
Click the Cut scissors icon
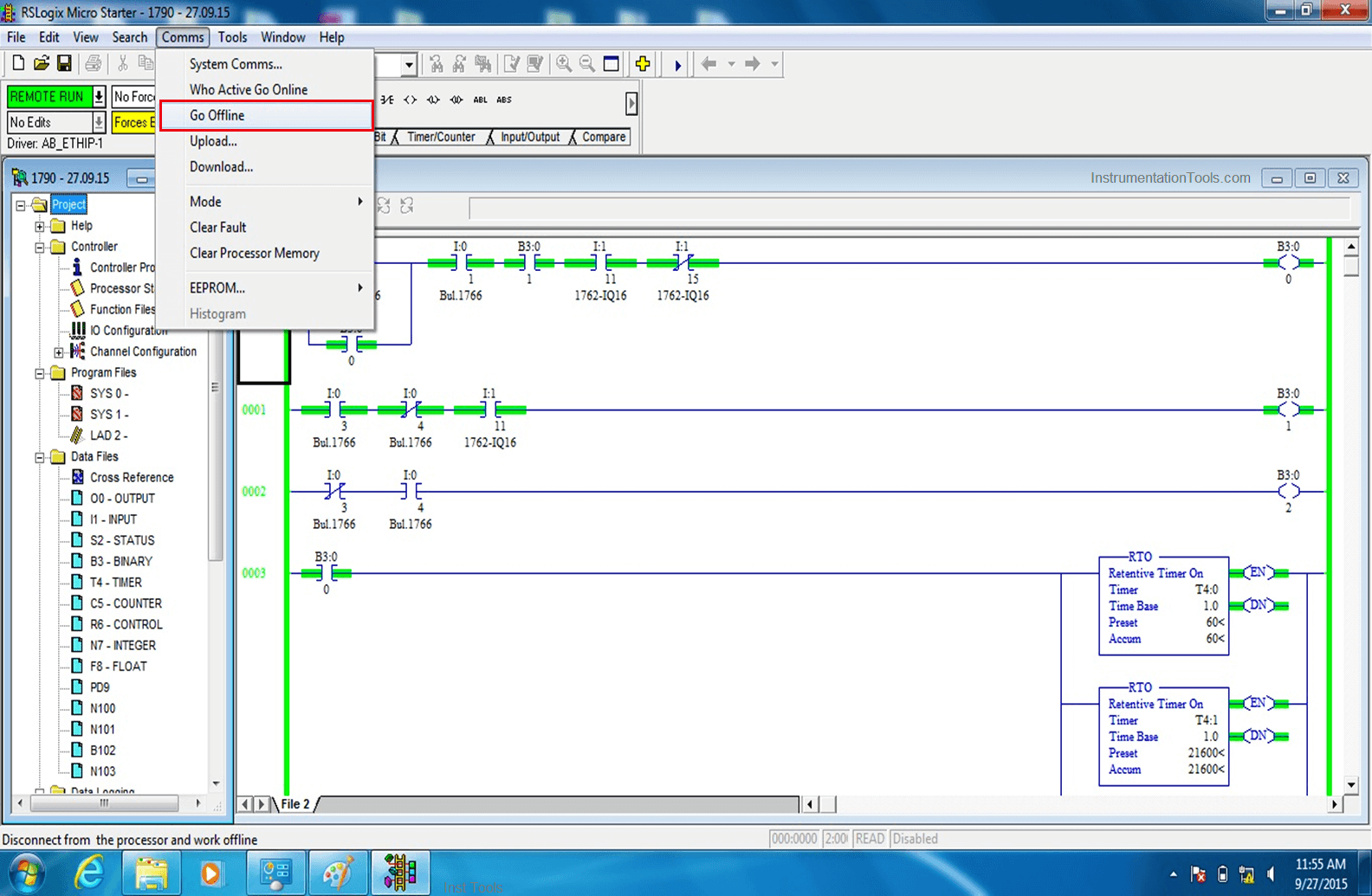[x=123, y=63]
